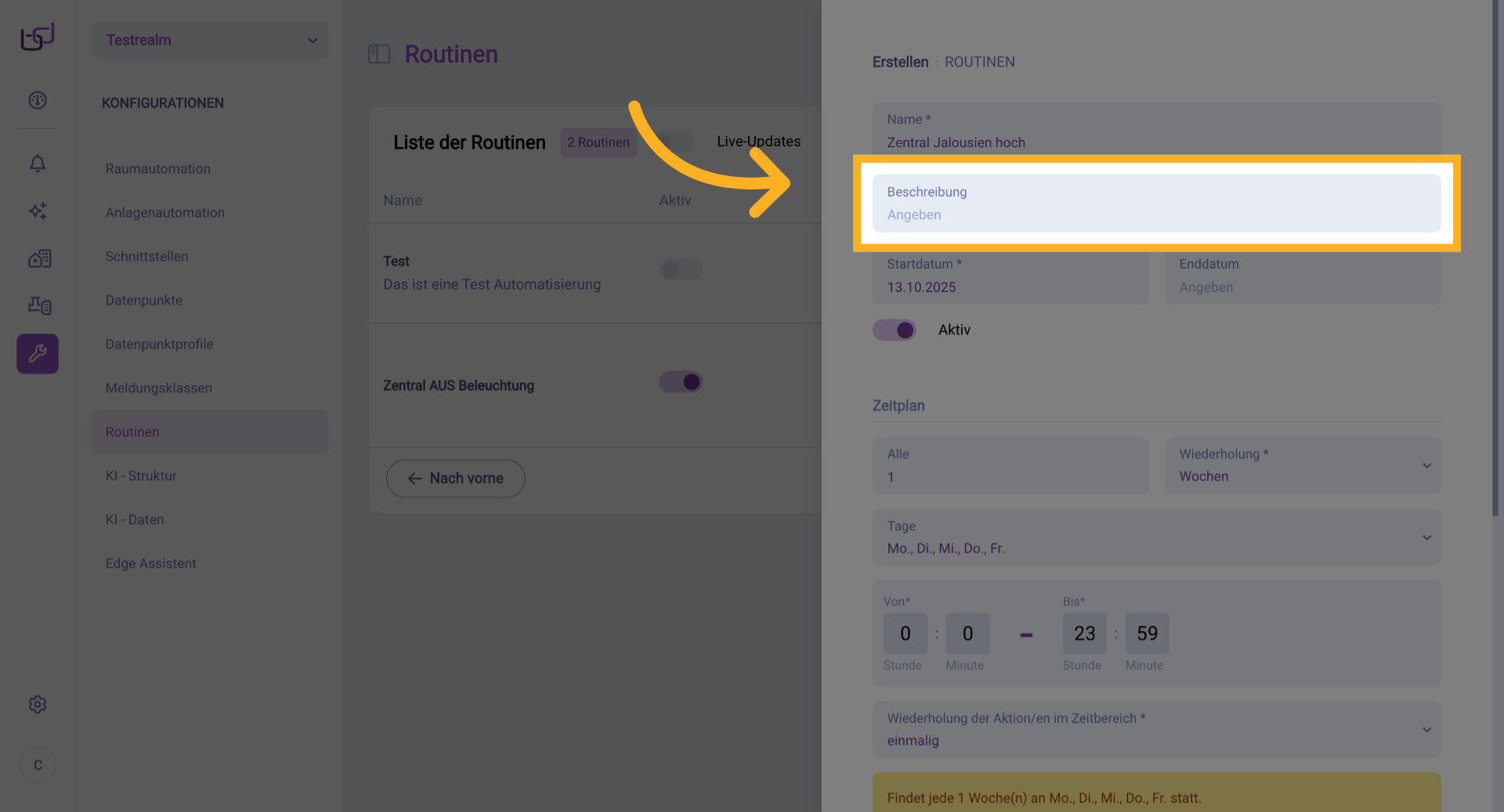Open the Testrealm realm dropdown
The height and width of the screenshot is (812, 1504).
210,40
